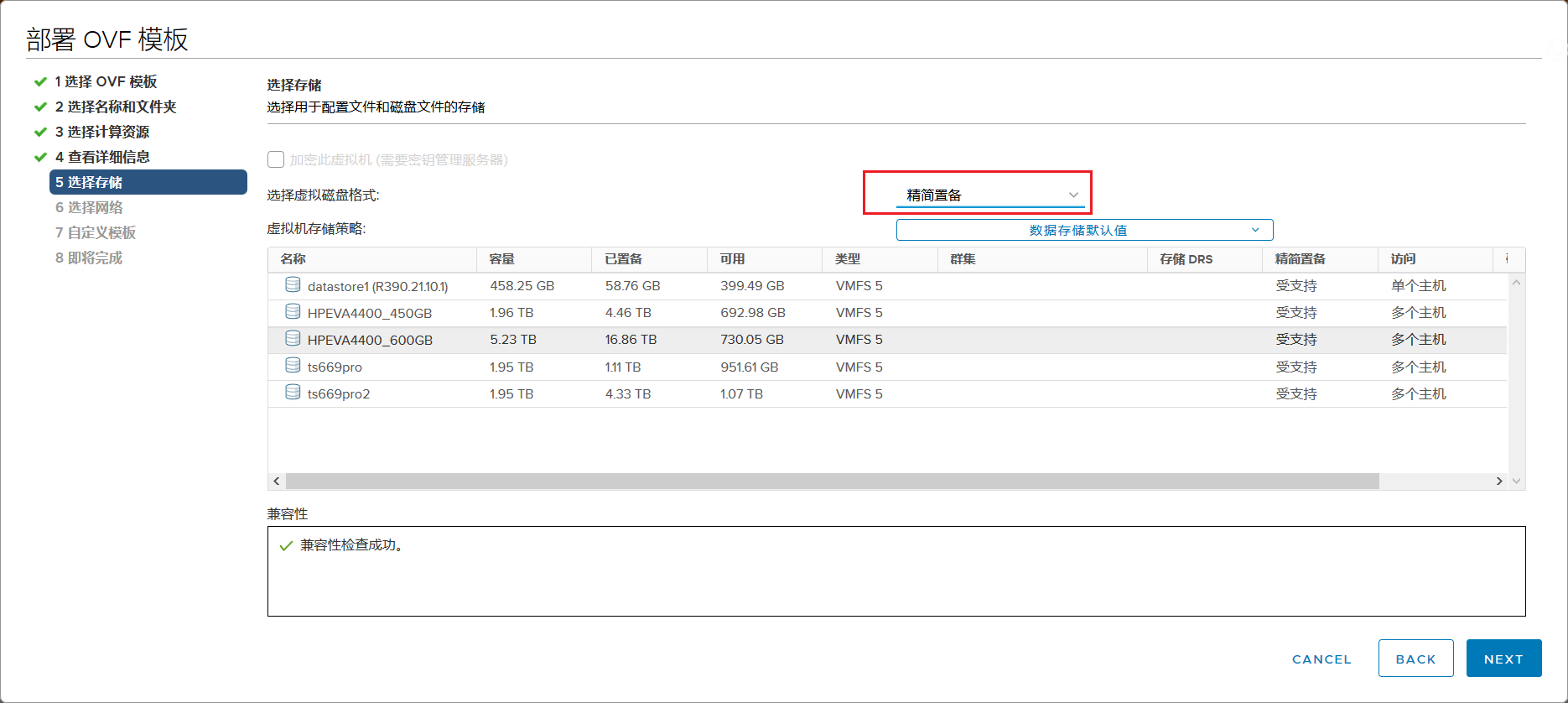
Task: Click the HPEVA4400_450GB datastore icon
Action: [293, 312]
